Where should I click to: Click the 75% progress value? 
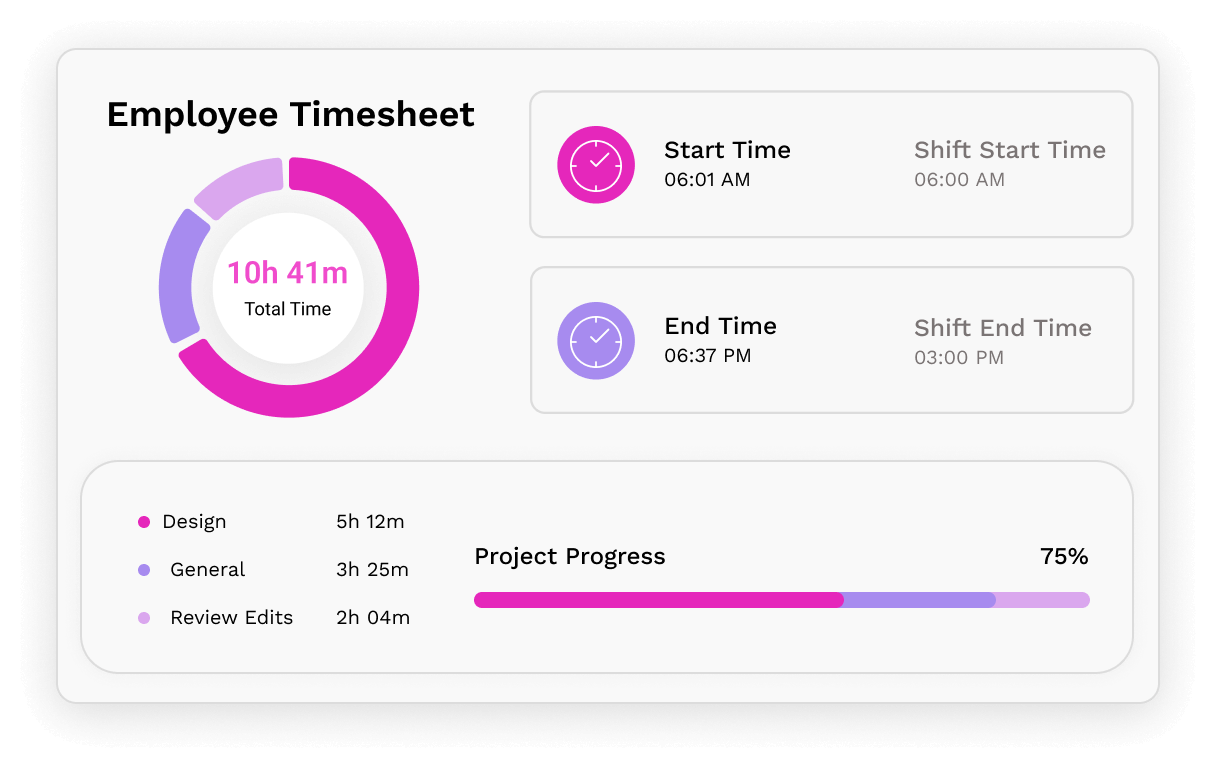coord(1064,557)
